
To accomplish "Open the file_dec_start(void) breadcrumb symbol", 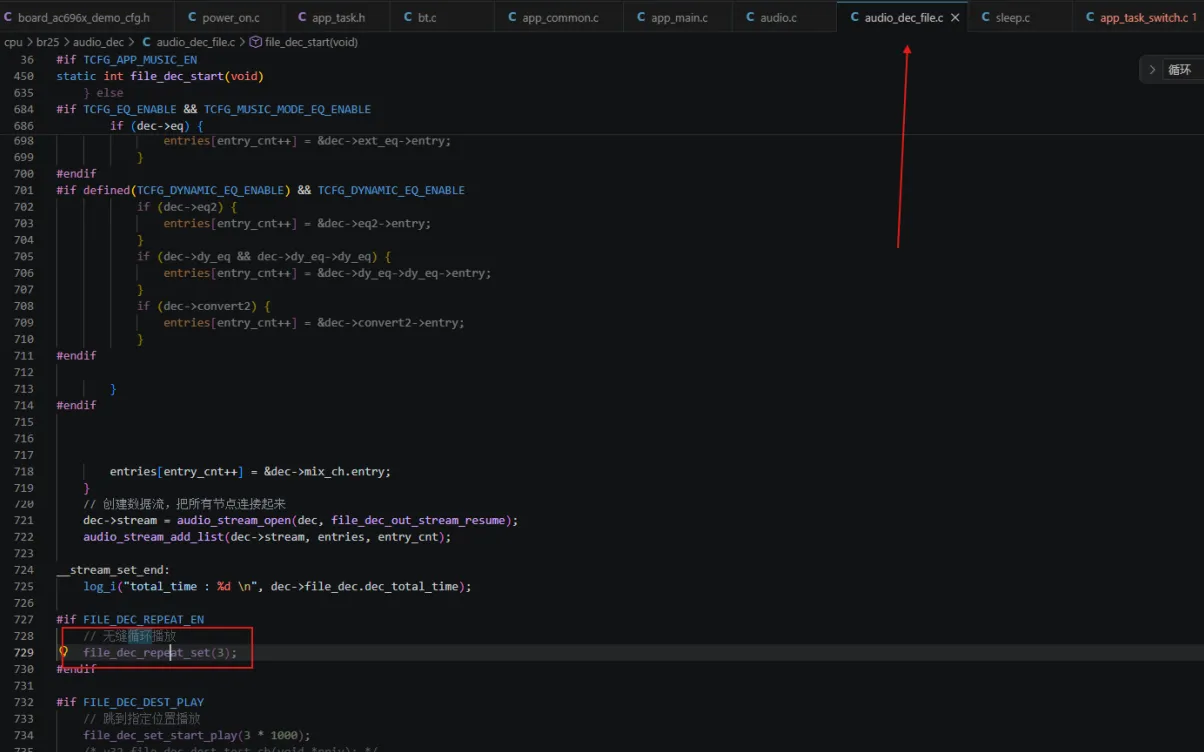I will (x=303, y=42).
